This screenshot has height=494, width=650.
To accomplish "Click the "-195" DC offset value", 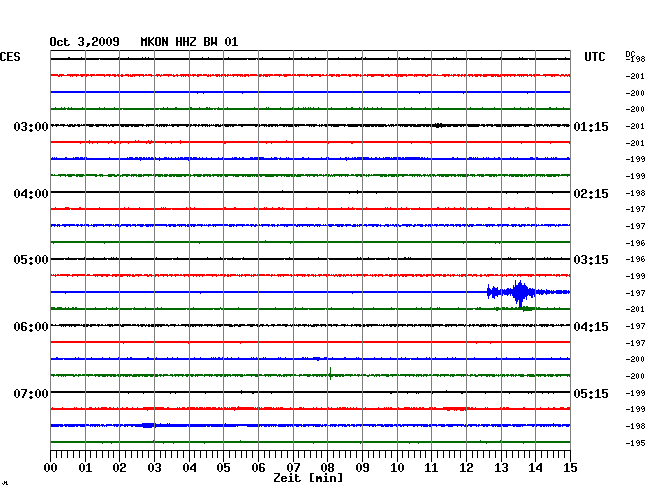I will [635, 443].
